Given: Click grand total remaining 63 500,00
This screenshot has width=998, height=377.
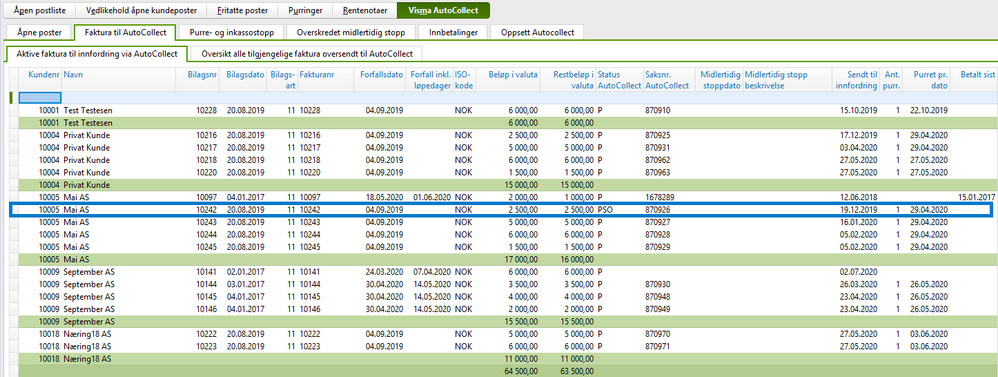Looking at the screenshot, I should (x=577, y=370).
